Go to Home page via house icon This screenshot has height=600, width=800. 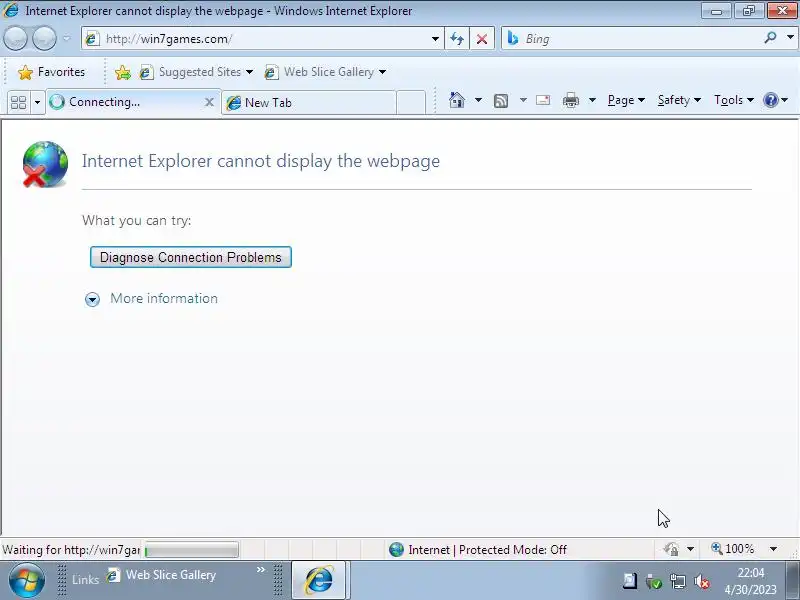tap(457, 100)
